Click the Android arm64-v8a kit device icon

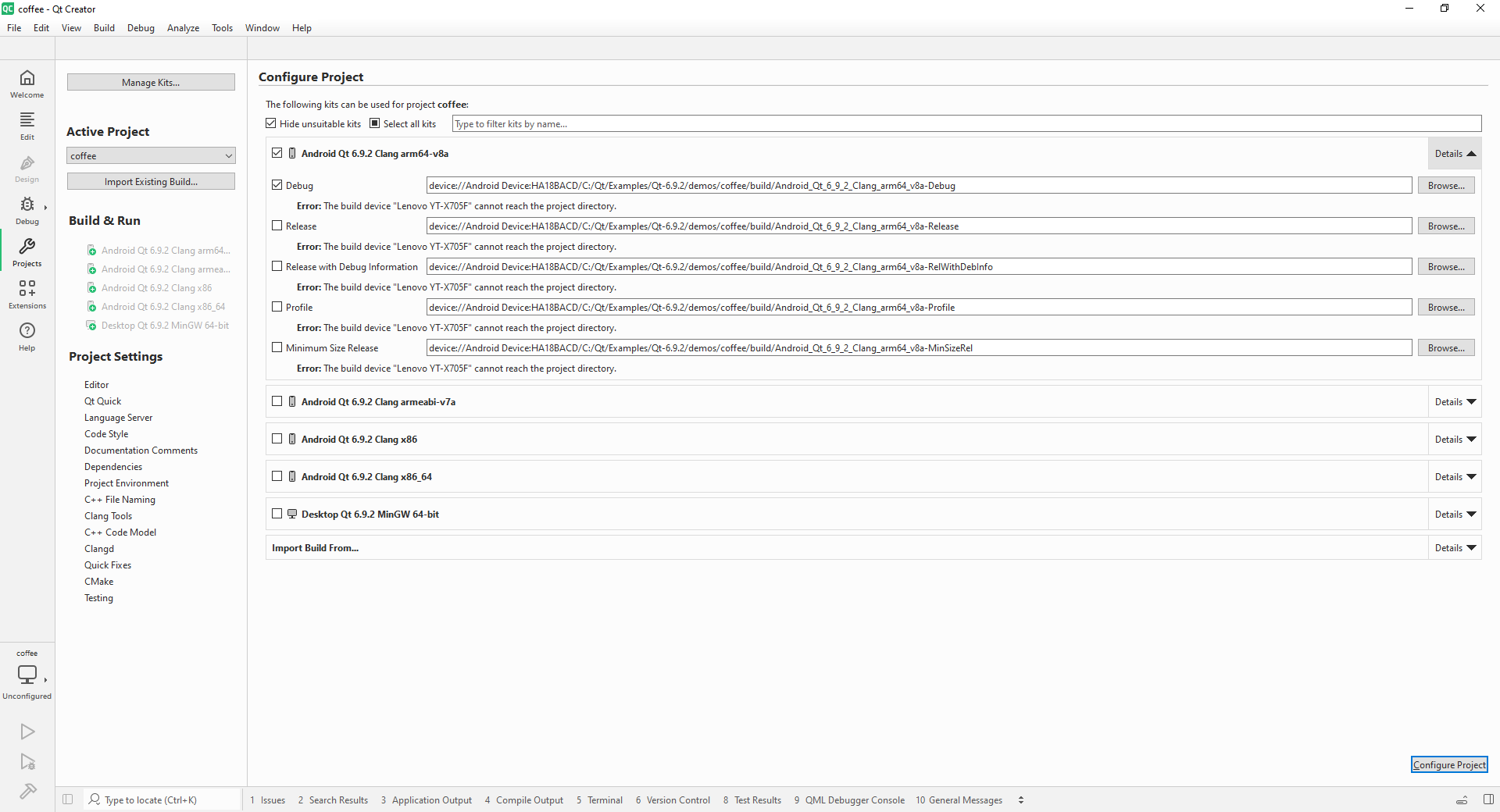(292, 154)
